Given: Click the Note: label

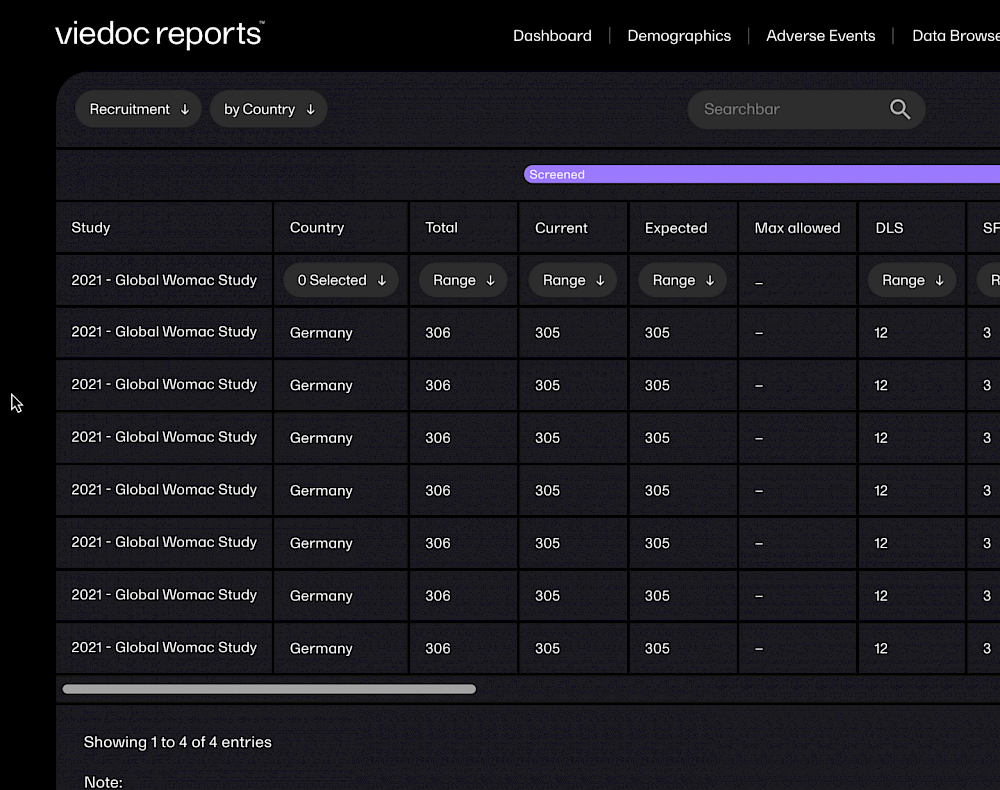Looking at the screenshot, I should [x=103, y=782].
